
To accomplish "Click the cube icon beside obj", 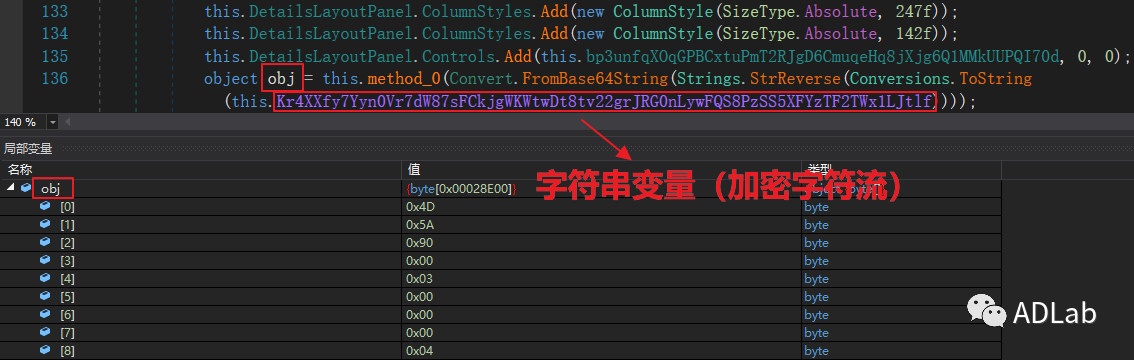I will coord(26,188).
